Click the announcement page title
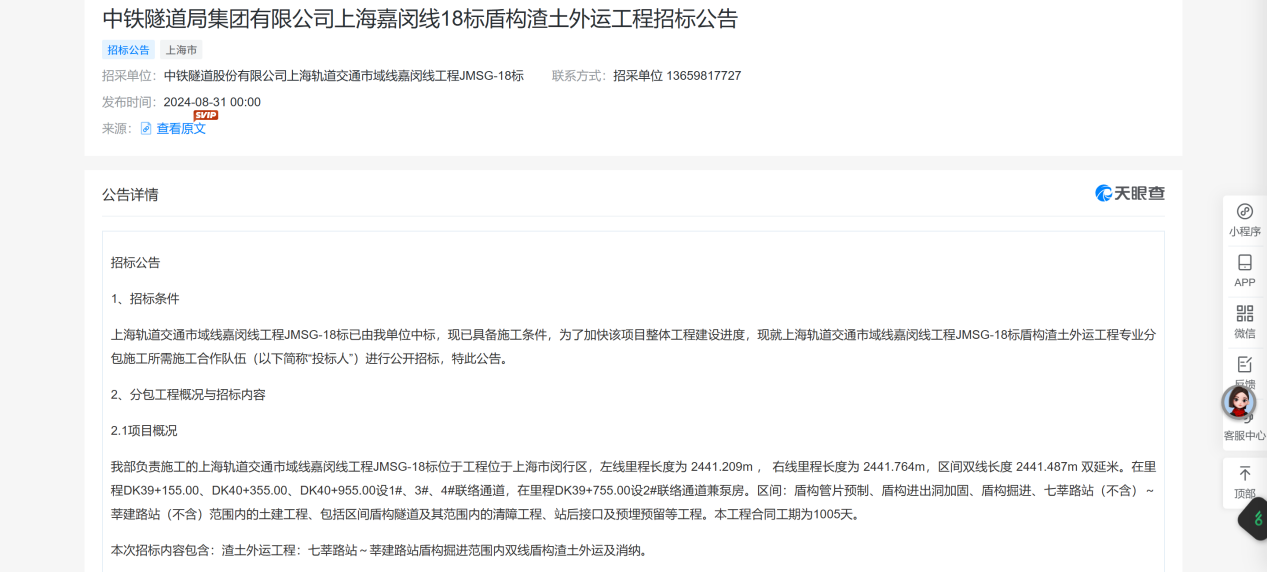The image size is (1267, 572). [x=420, y=18]
